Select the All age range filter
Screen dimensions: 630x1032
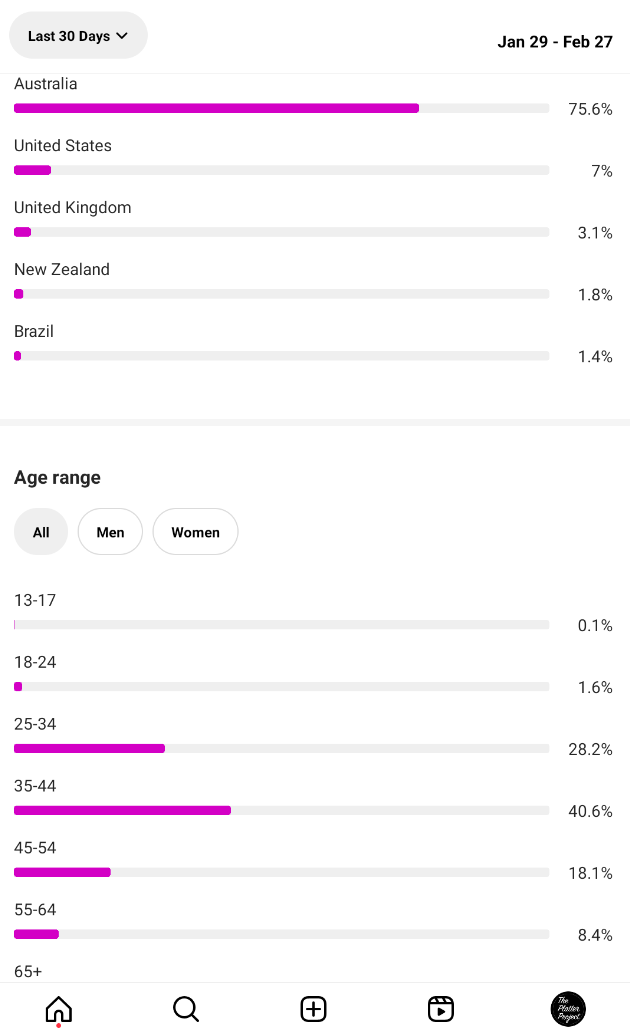[x=41, y=532]
